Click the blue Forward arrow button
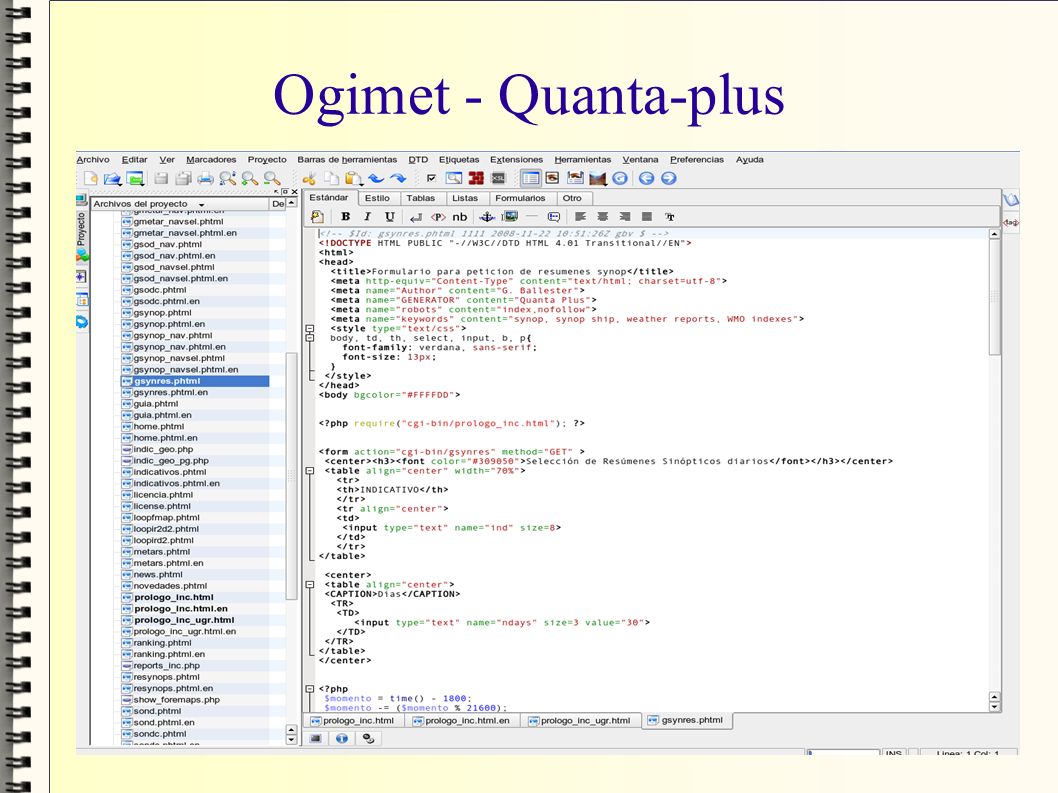 tap(669, 178)
